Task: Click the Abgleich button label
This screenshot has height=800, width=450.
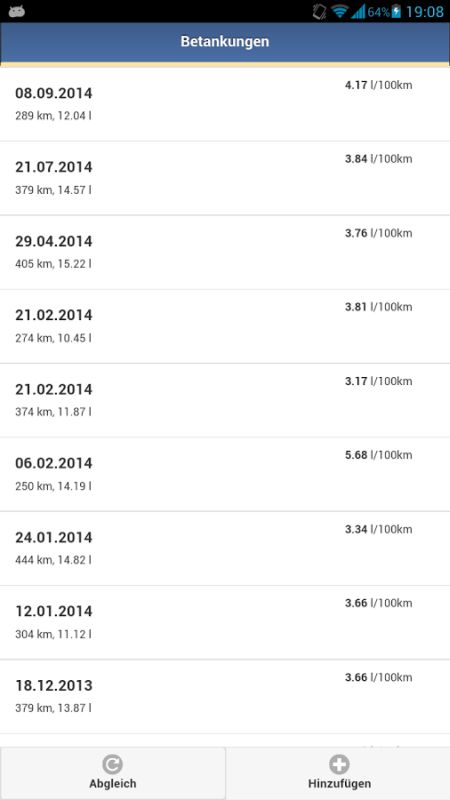Action: pos(112,784)
